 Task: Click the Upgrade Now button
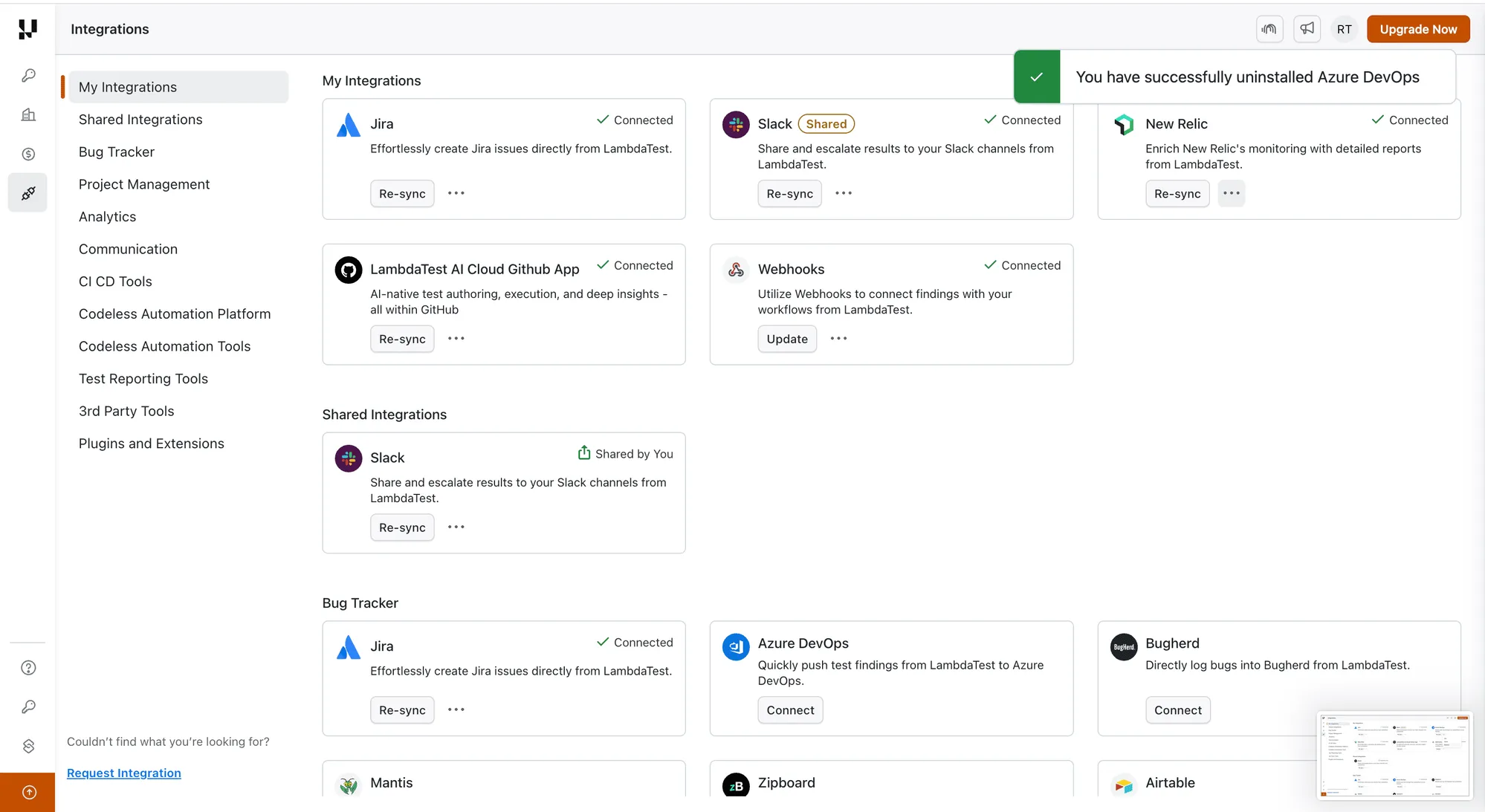pyautogui.click(x=1418, y=29)
